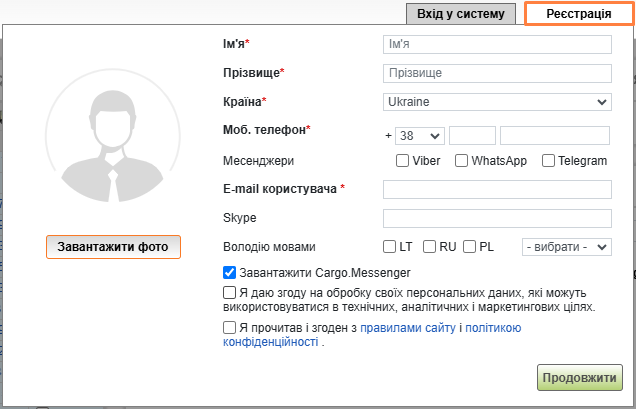Open the правилами сайту link

[x=408, y=328]
